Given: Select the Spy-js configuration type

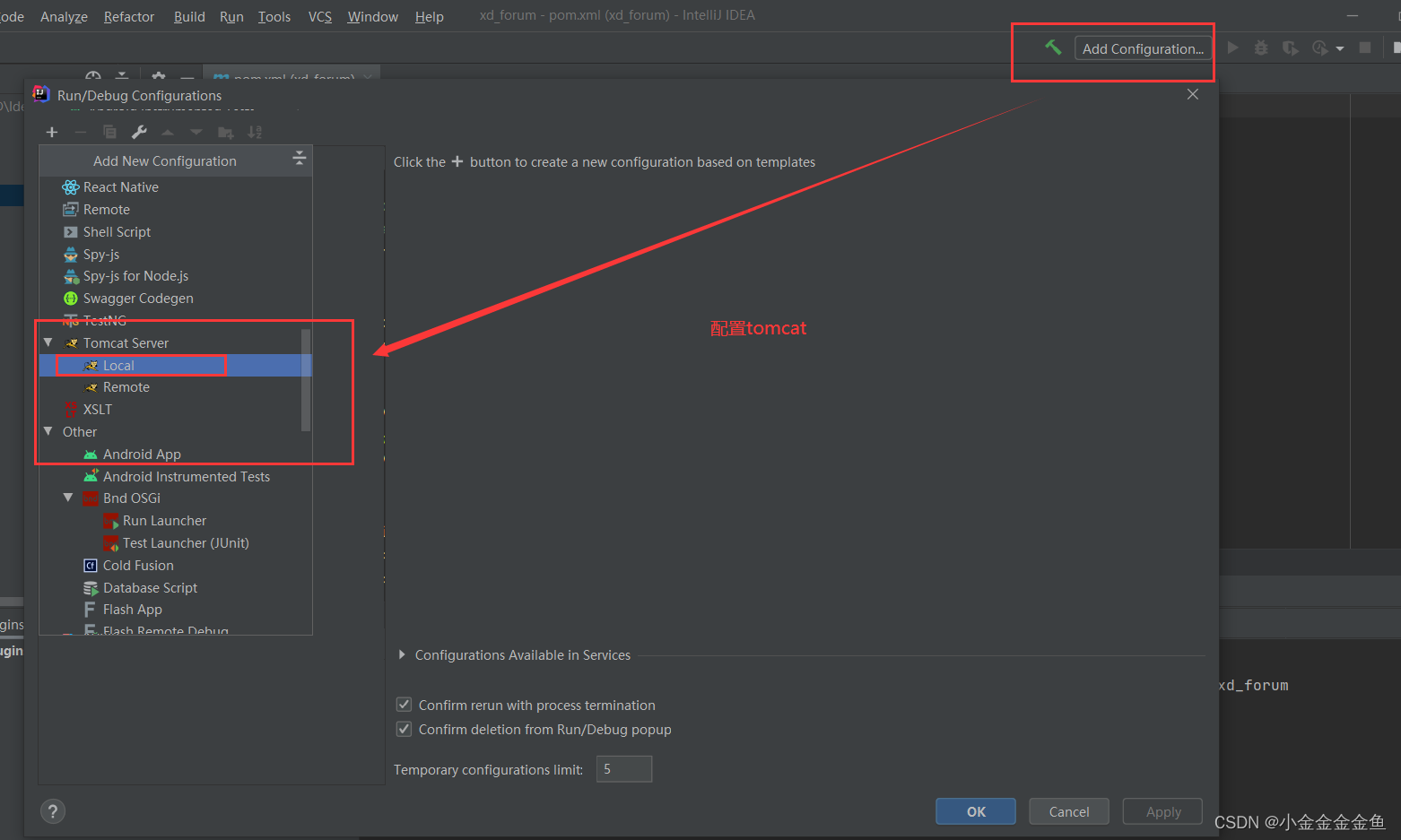Looking at the screenshot, I should [x=176, y=255].
